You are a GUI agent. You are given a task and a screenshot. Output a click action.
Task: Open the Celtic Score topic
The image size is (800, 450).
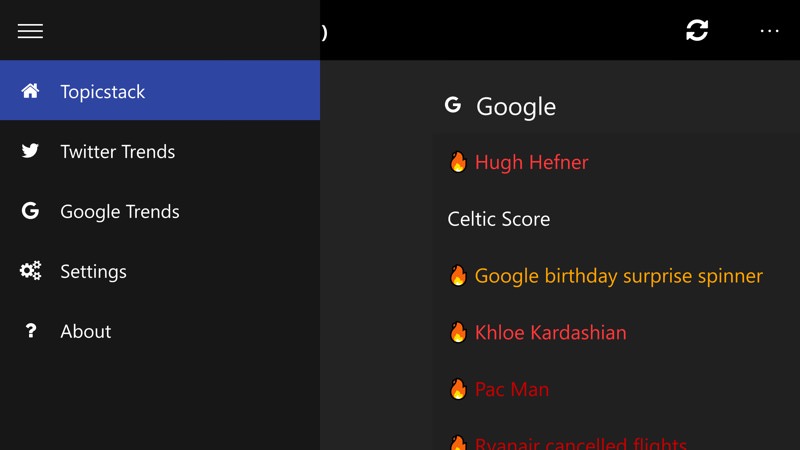tap(498, 219)
